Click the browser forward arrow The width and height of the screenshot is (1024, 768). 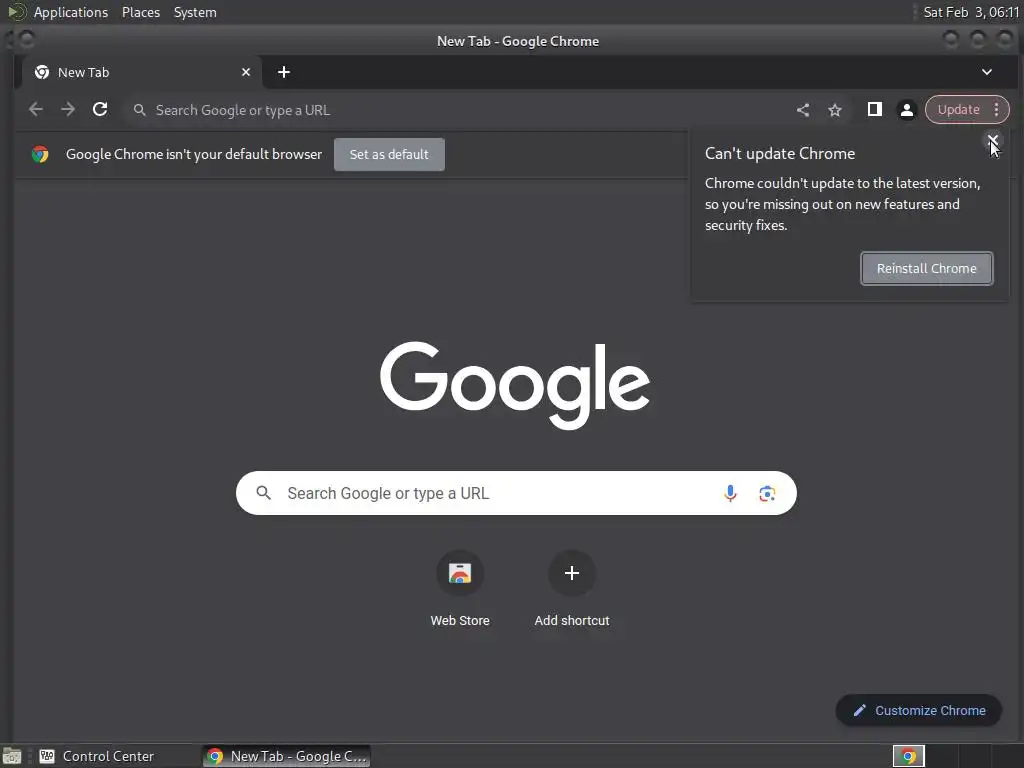[x=68, y=110]
